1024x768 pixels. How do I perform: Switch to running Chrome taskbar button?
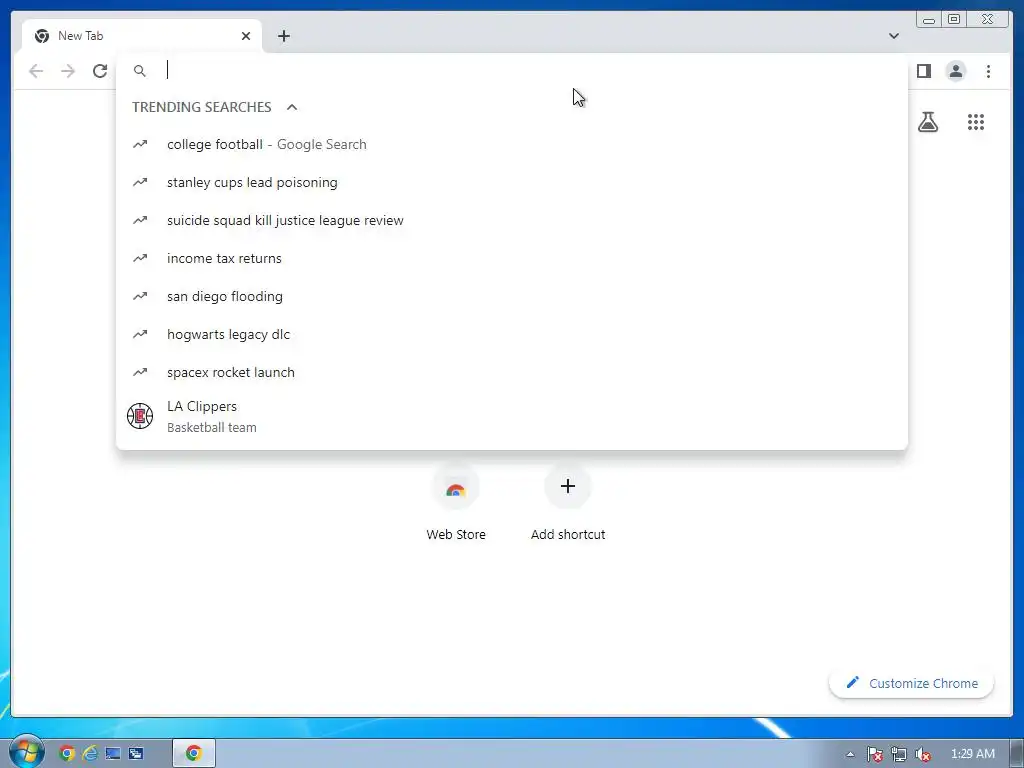click(194, 753)
